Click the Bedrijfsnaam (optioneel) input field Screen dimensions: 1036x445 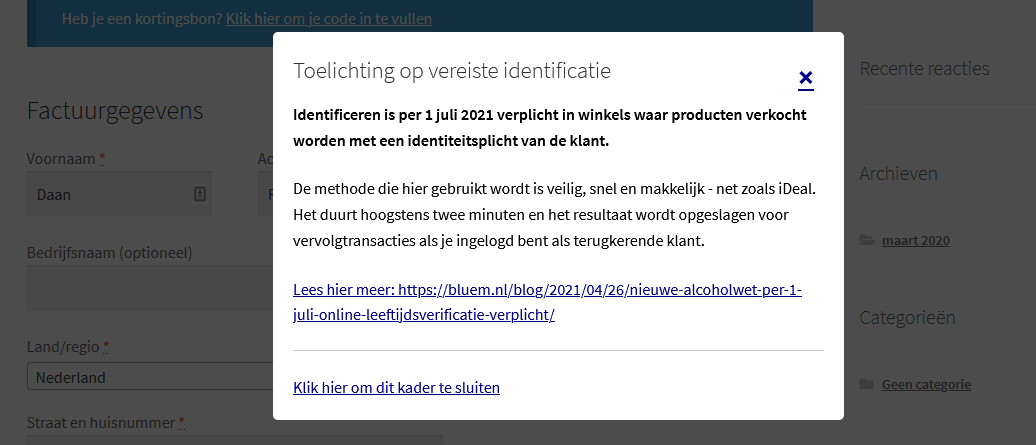pyautogui.click(x=150, y=289)
